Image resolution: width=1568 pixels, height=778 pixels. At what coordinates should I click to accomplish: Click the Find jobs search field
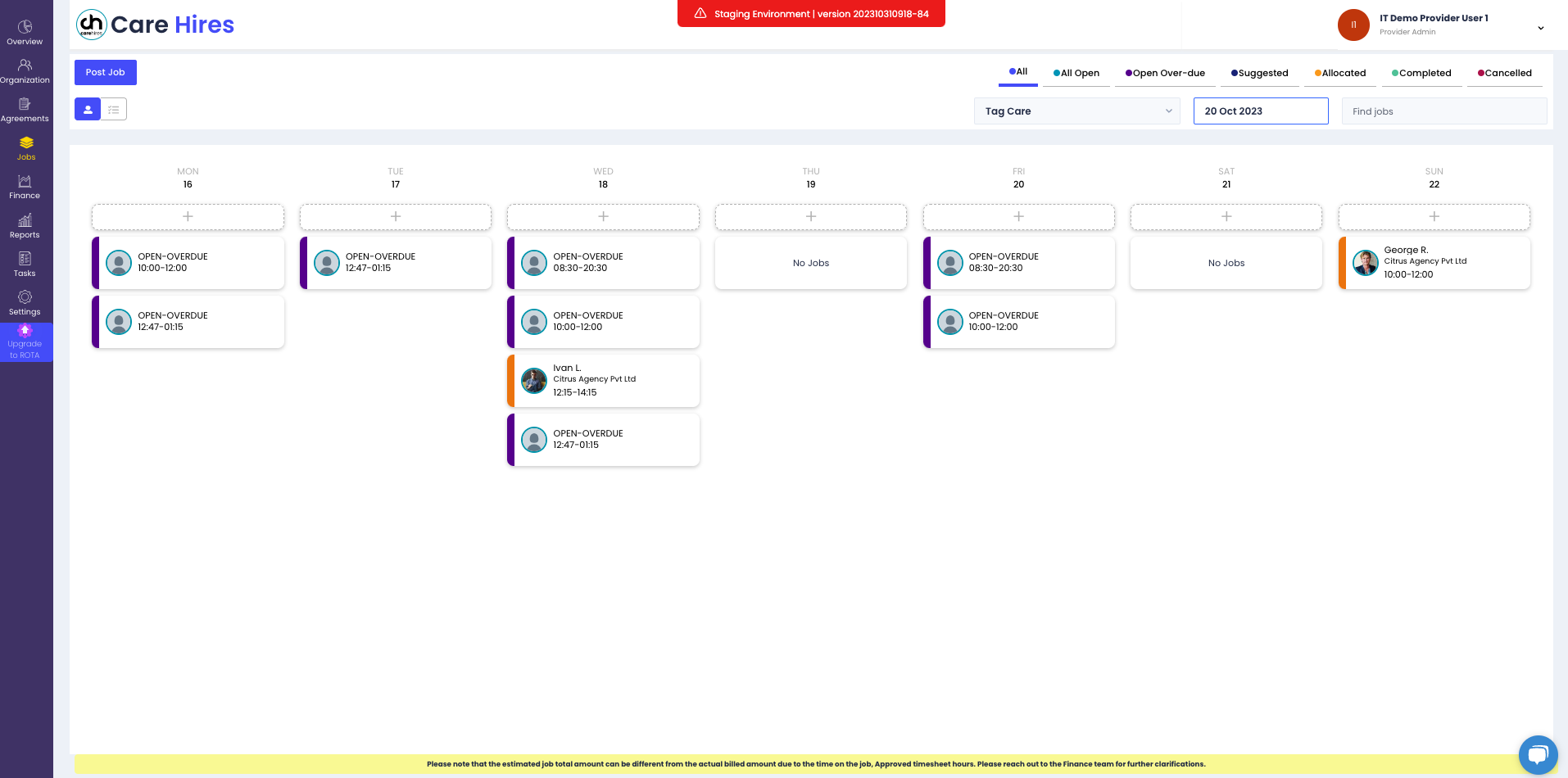[1444, 111]
